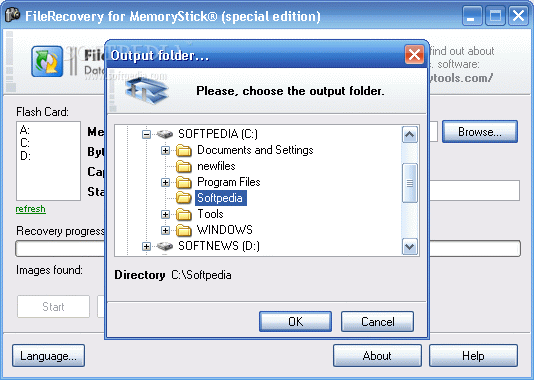
Task: Expand the Documents and Settings folder
Action: pos(165,150)
